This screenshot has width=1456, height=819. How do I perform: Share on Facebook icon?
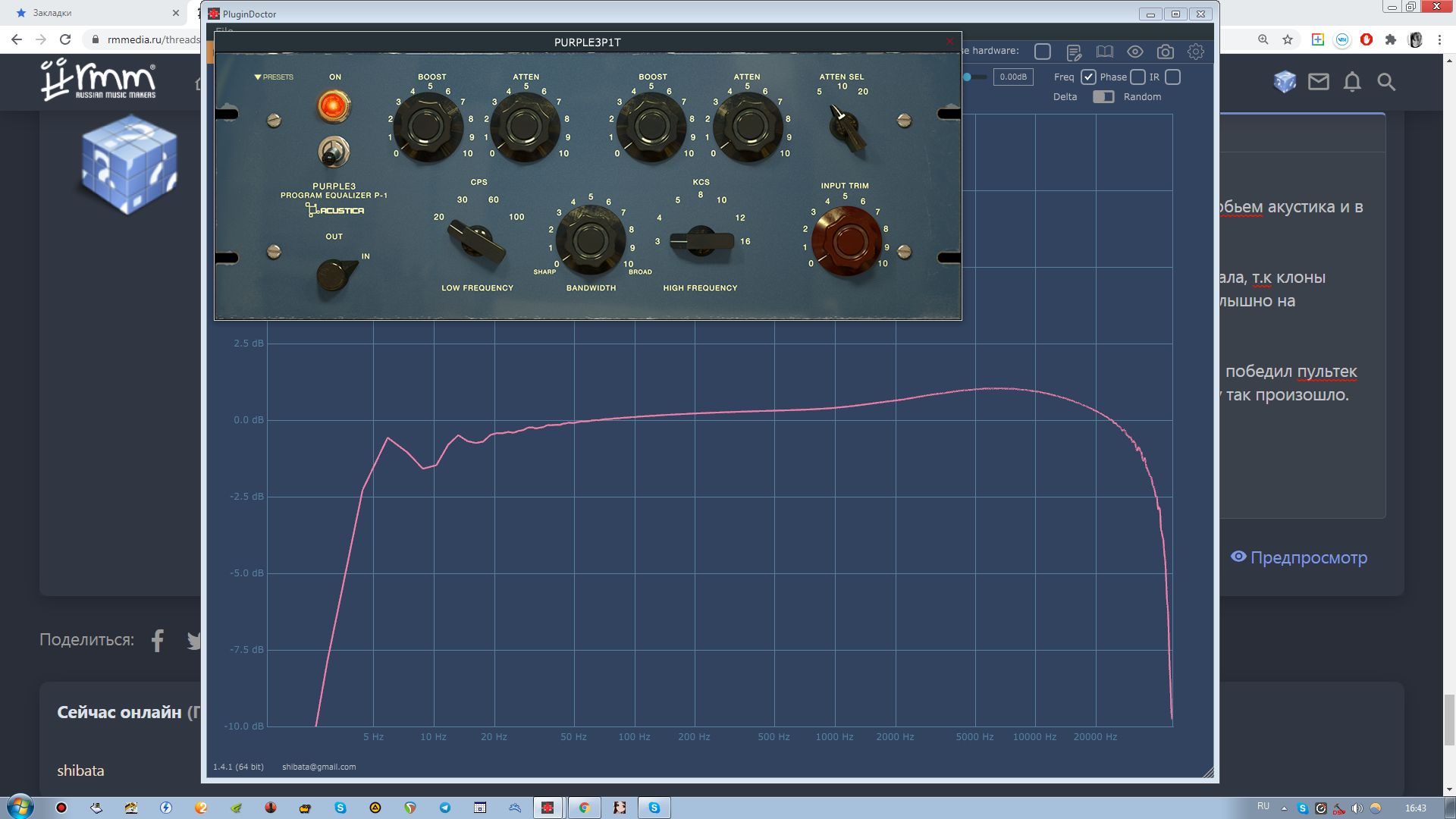coord(158,640)
